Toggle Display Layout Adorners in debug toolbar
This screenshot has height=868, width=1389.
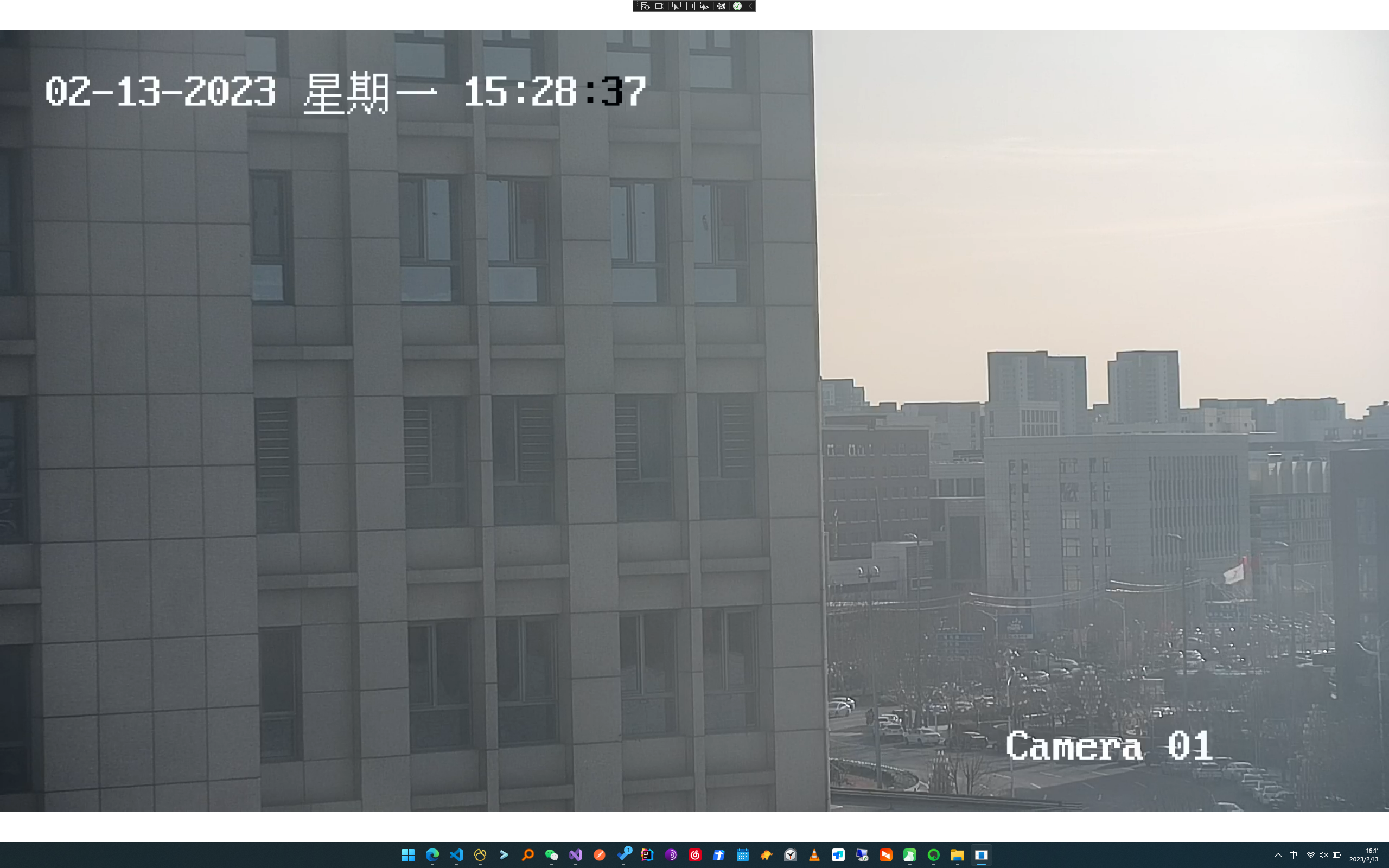(x=691, y=6)
